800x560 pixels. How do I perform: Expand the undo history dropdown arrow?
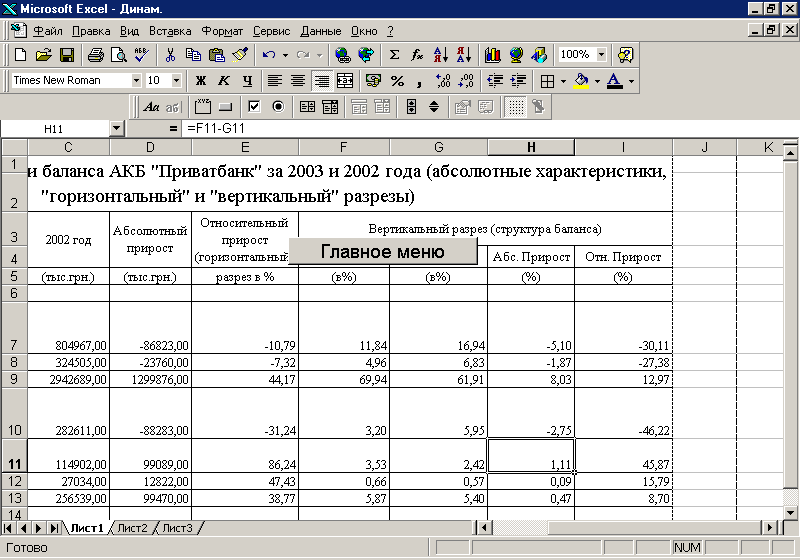285,55
